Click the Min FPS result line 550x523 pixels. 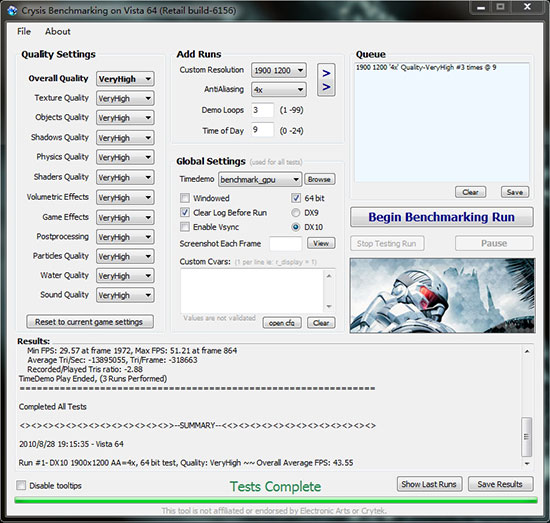click(132, 350)
